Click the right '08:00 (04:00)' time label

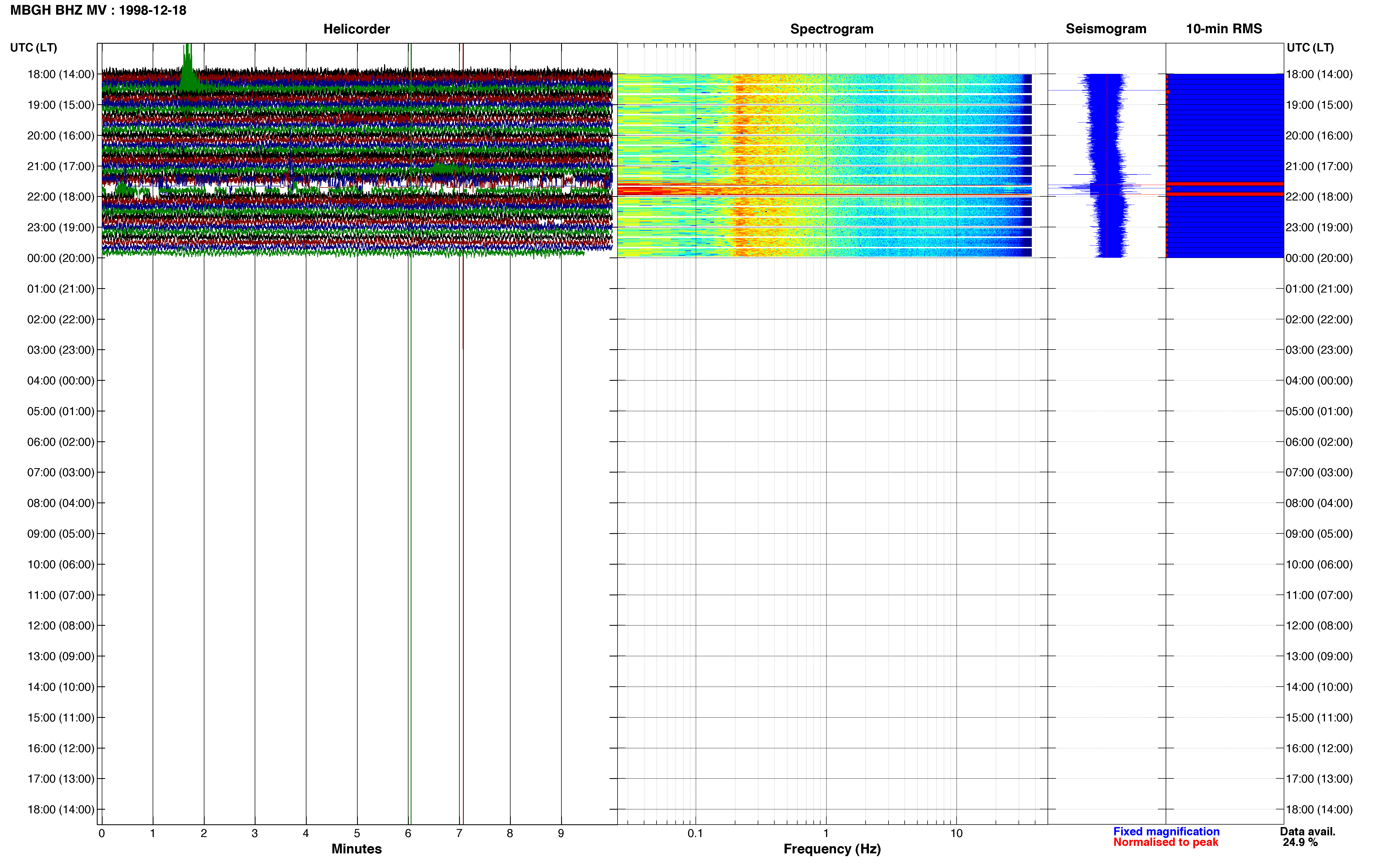coord(1319,504)
